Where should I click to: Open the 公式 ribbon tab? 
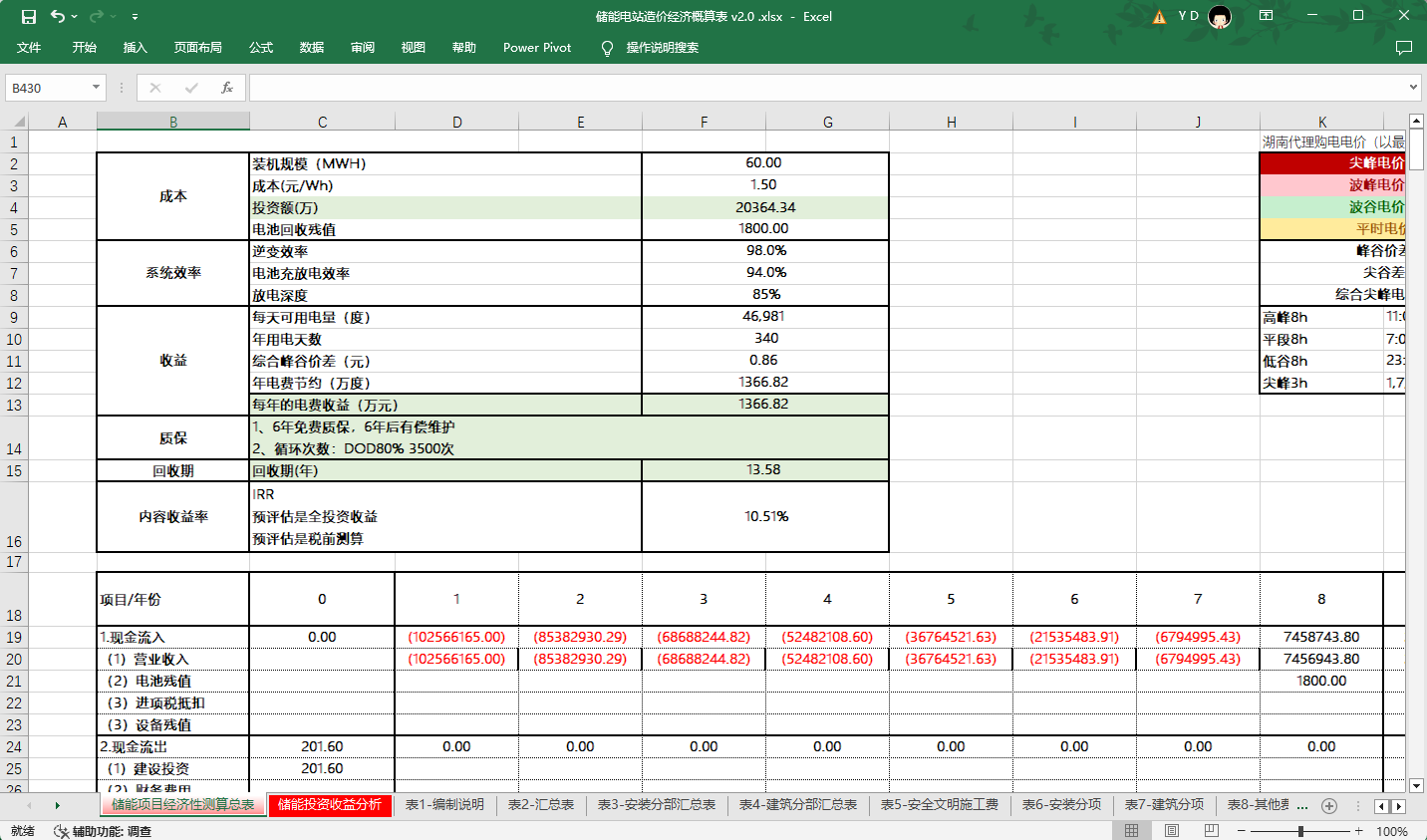(x=261, y=48)
